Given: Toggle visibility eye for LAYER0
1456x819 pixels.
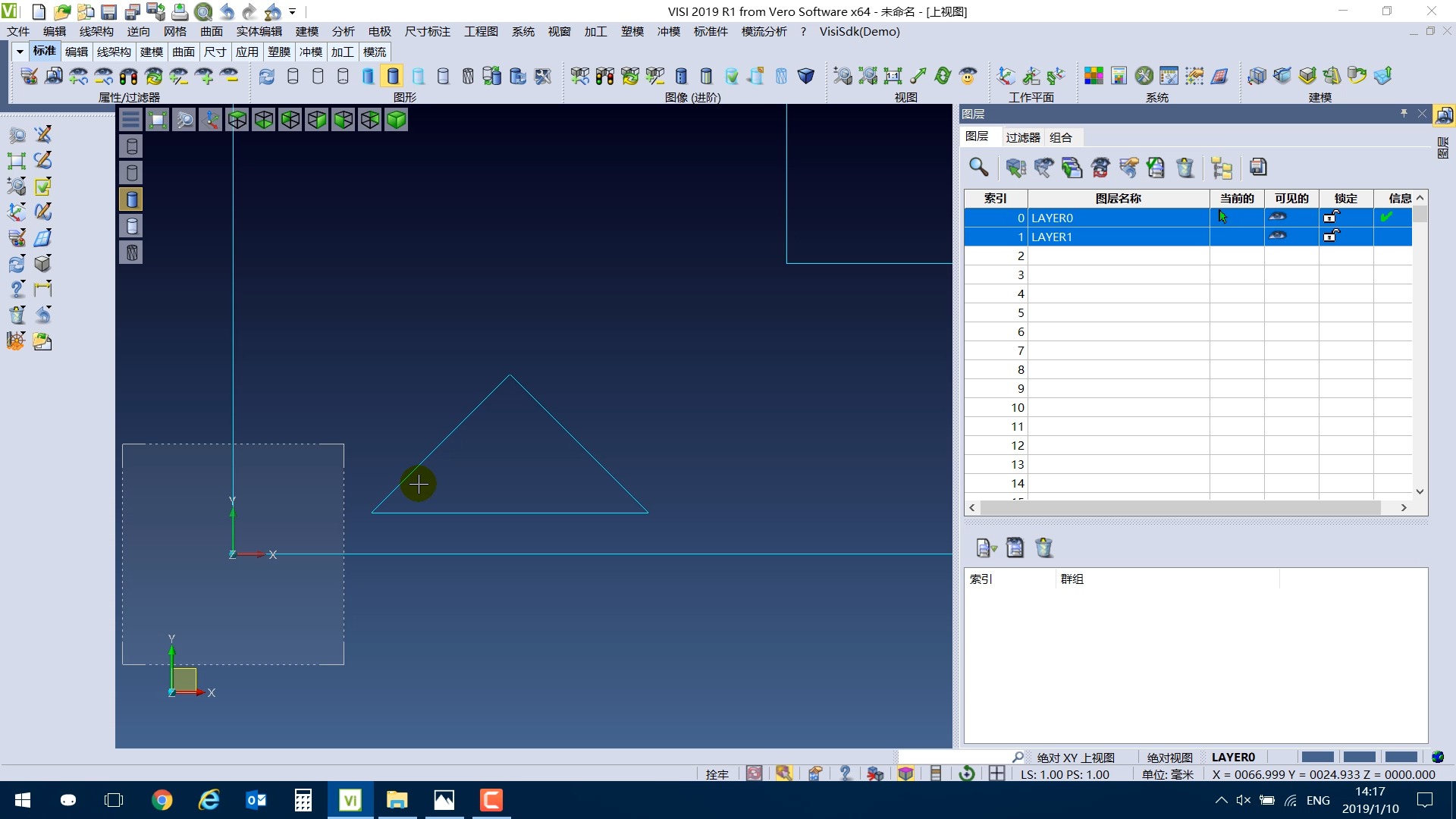Looking at the screenshot, I should click(1278, 218).
